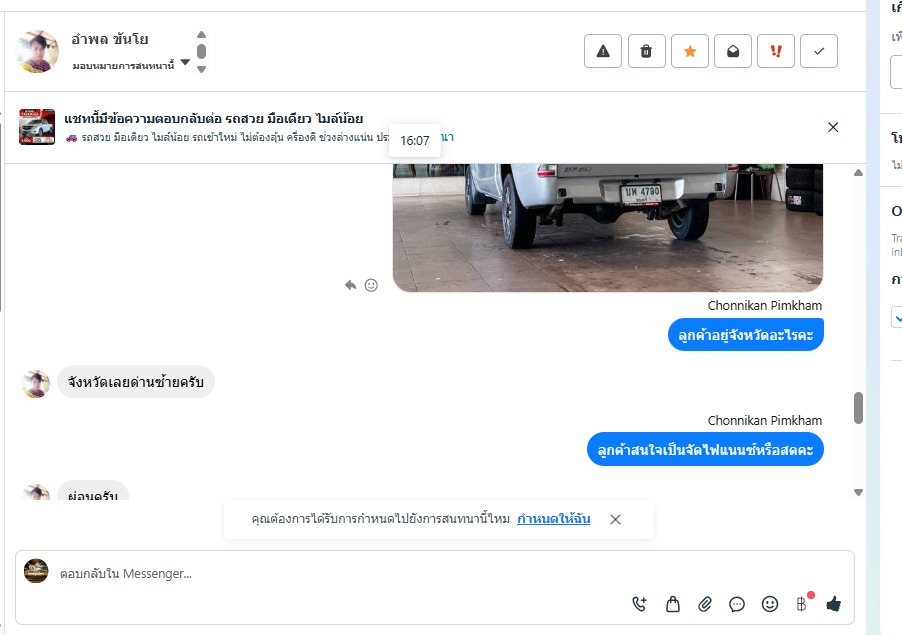Mark conversation unread with envelope icon

[733, 51]
